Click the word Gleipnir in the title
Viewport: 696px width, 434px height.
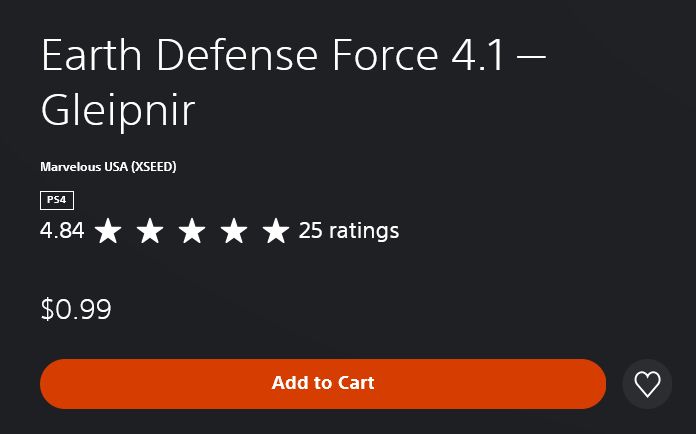click(x=117, y=111)
